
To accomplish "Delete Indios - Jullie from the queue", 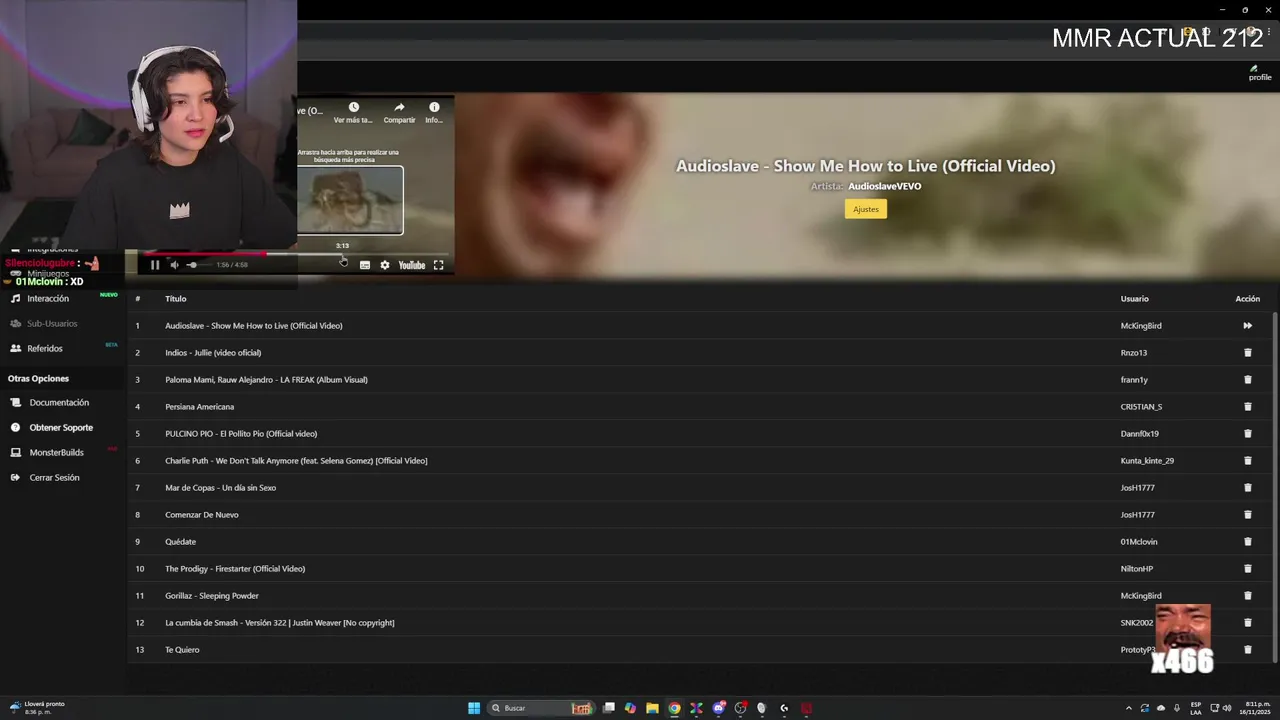I will click(x=1247, y=352).
